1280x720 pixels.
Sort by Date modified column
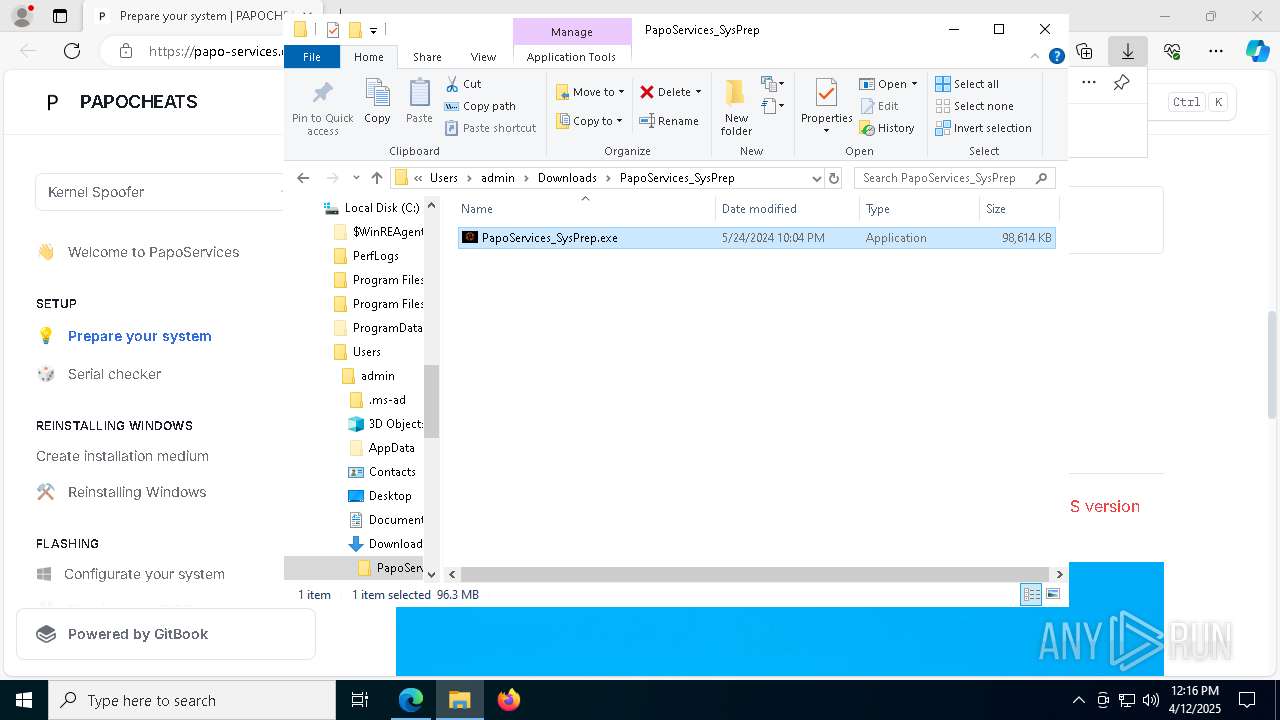pyautogui.click(x=787, y=209)
